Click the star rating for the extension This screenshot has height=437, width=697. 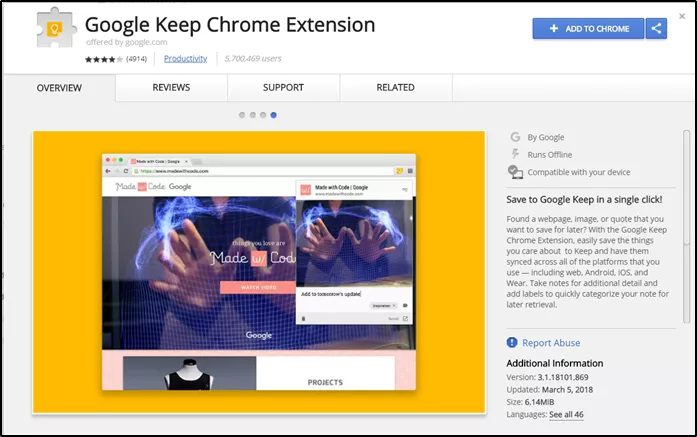[x=104, y=59]
